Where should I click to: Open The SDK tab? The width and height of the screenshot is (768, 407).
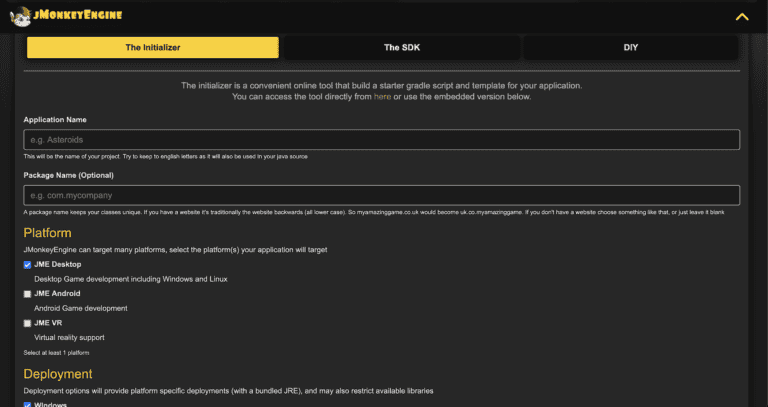(400, 47)
